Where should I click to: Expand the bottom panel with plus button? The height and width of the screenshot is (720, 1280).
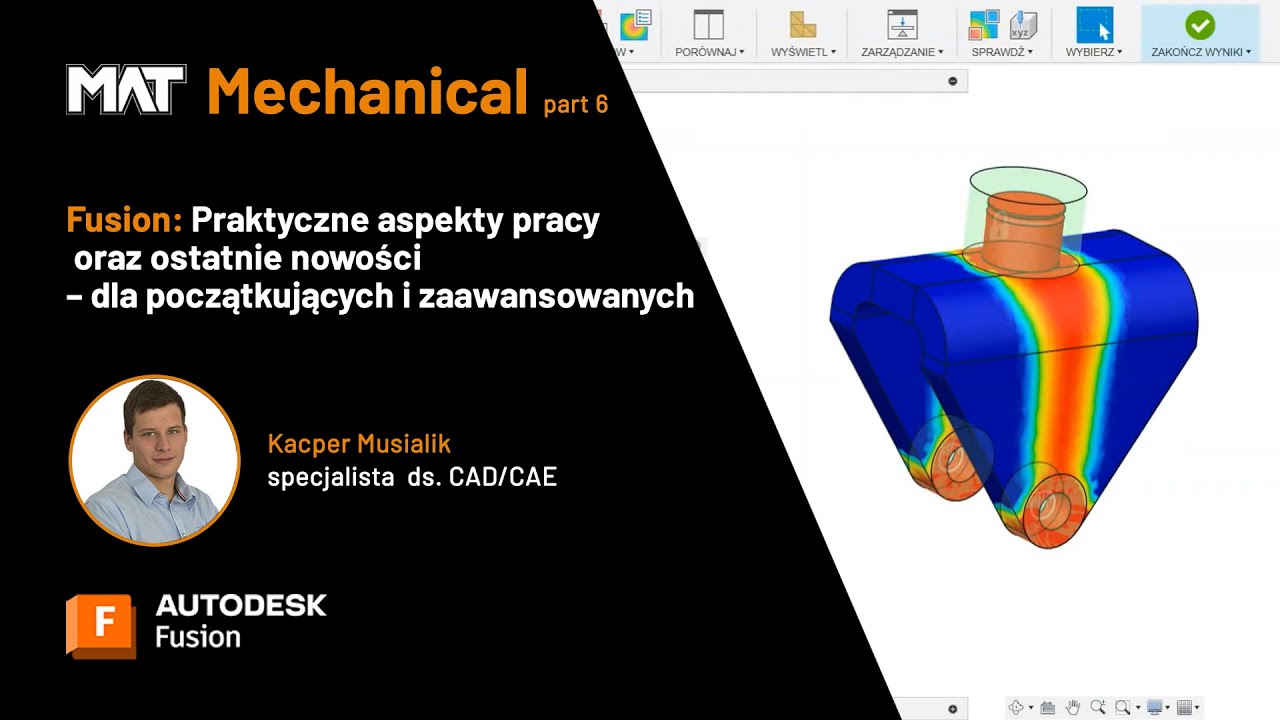coord(953,709)
